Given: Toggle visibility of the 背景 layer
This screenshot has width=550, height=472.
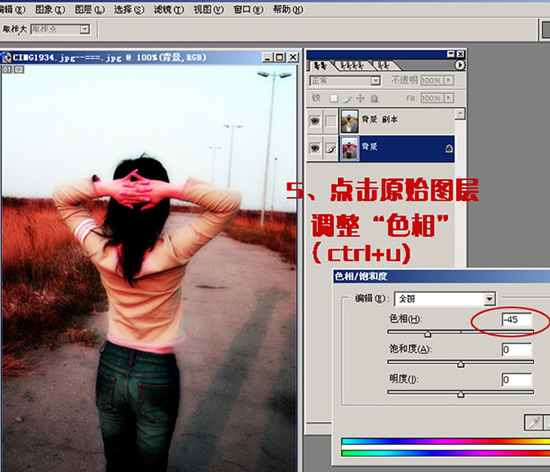Looking at the screenshot, I should point(315,148).
